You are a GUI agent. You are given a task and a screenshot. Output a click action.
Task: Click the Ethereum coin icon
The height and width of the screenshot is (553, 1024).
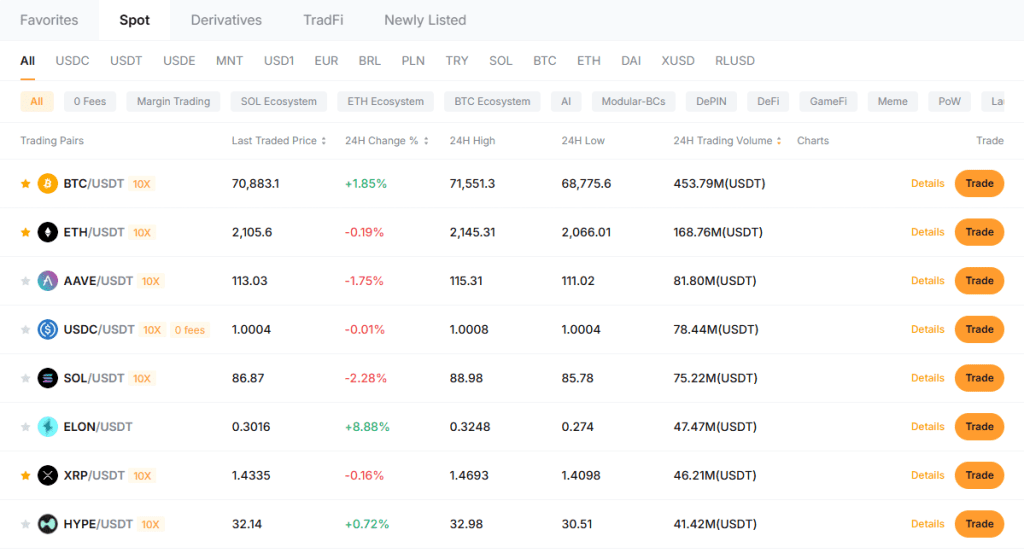coord(48,232)
